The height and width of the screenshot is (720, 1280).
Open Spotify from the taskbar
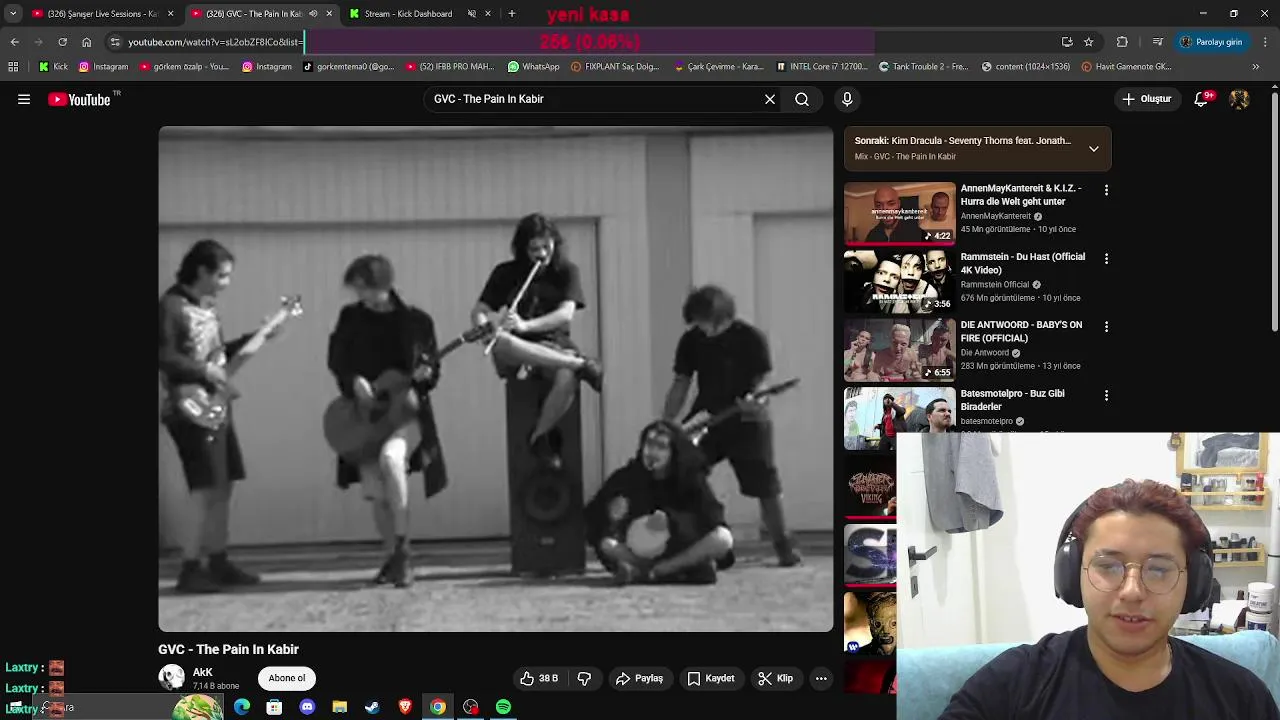[x=503, y=707]
